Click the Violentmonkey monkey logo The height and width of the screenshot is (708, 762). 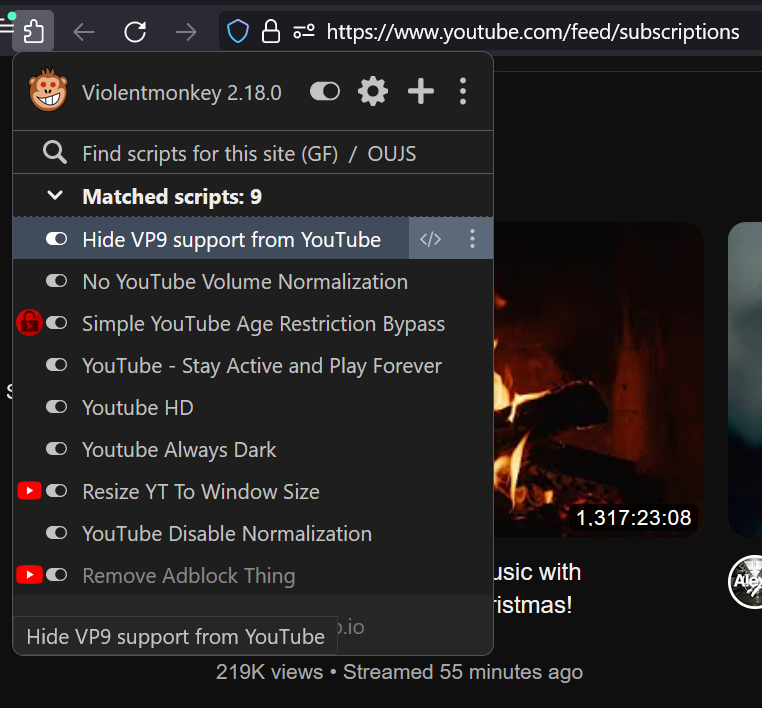pos(48,92)
